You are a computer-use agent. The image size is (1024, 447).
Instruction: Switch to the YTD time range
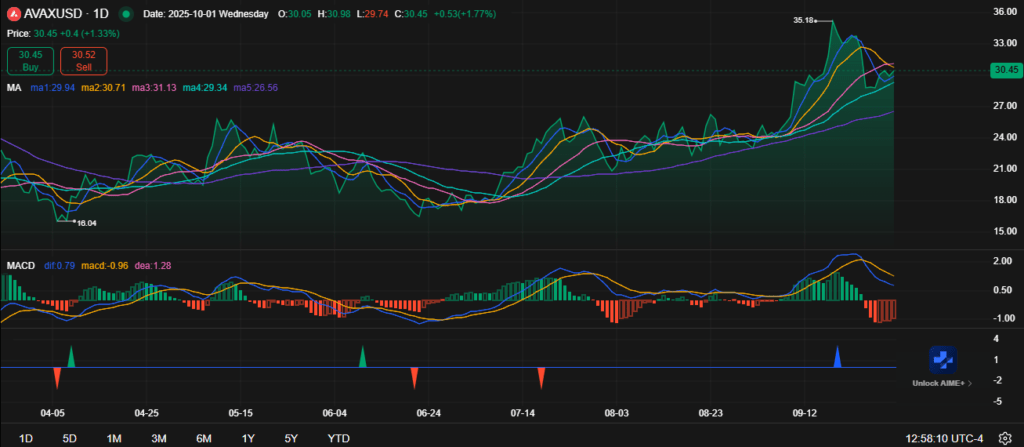pyautogui.click(x=339, y=438)
